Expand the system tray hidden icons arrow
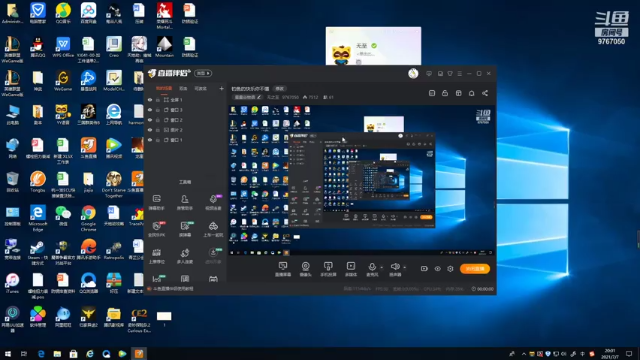Image resolution: width=640 pixels, height=360 pixels. click(524, 354)
